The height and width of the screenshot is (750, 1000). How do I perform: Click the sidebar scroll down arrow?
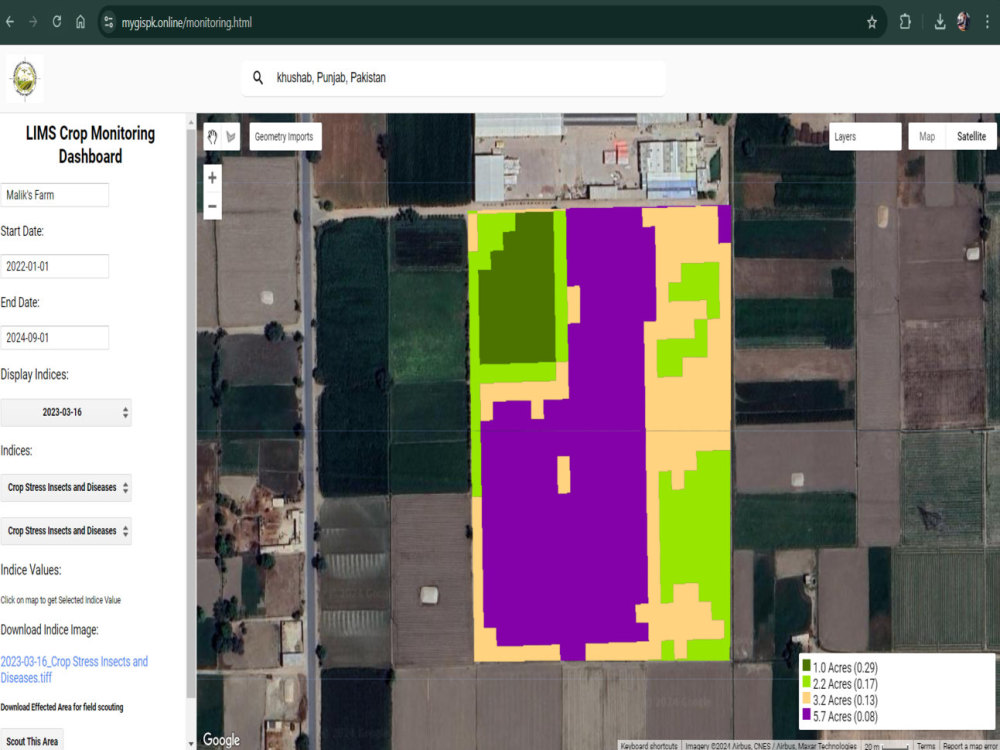(x=191, y=744)
